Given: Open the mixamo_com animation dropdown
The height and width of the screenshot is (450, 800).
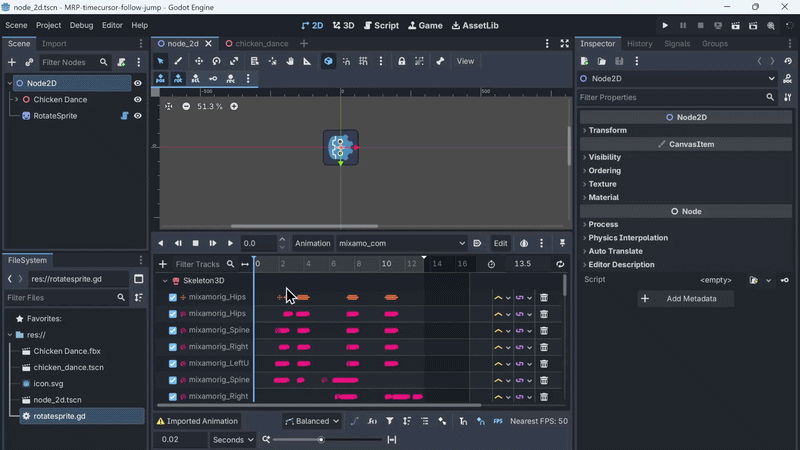Looking at the screenshot, I should 402,243.
